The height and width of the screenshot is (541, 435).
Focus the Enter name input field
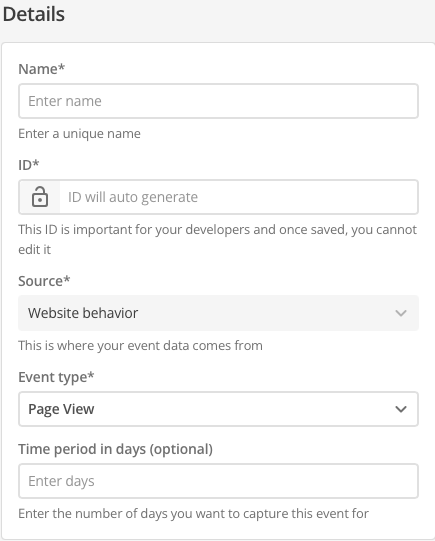click(x=218, y=101)
